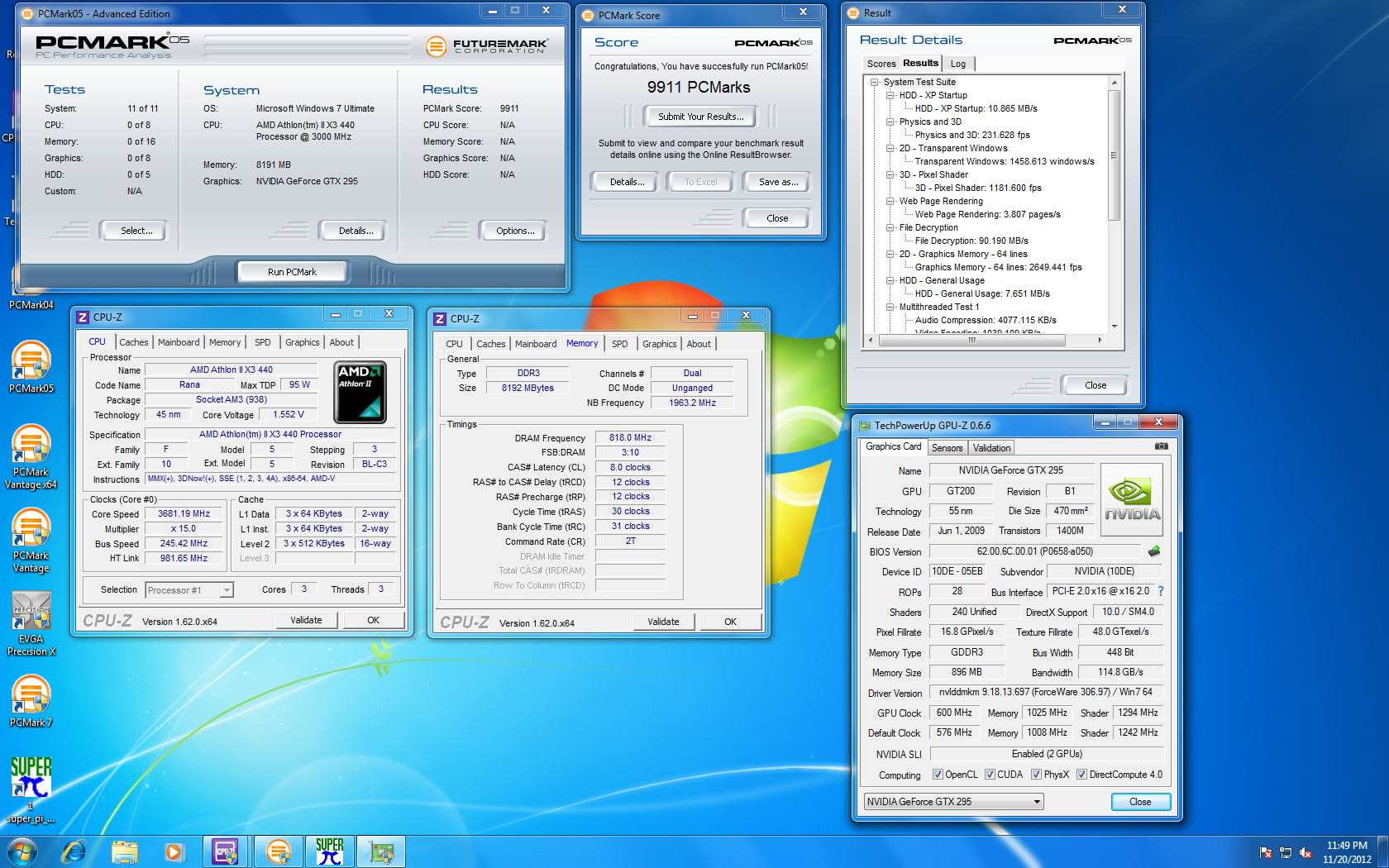This screenshot has width=1389, height=868.
Task: Click OK in Memory CPU-Z window
Action: click(730, 622)
